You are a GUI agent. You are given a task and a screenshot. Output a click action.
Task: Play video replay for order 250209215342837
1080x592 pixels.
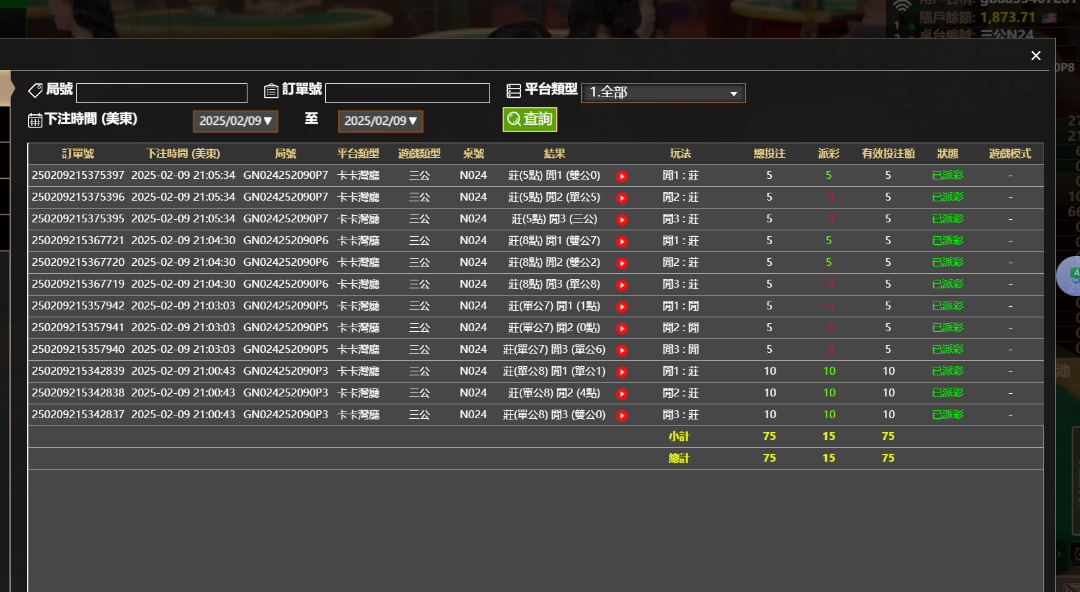[621, 415]
